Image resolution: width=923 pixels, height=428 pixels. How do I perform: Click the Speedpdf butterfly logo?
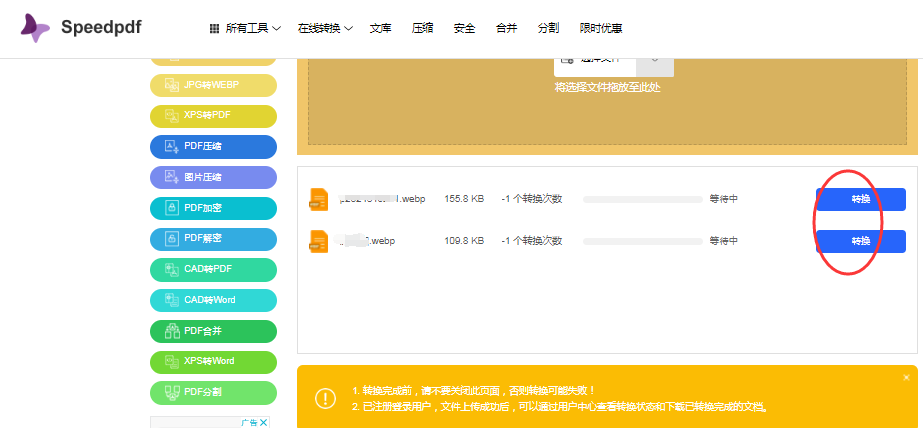point(35,28)
